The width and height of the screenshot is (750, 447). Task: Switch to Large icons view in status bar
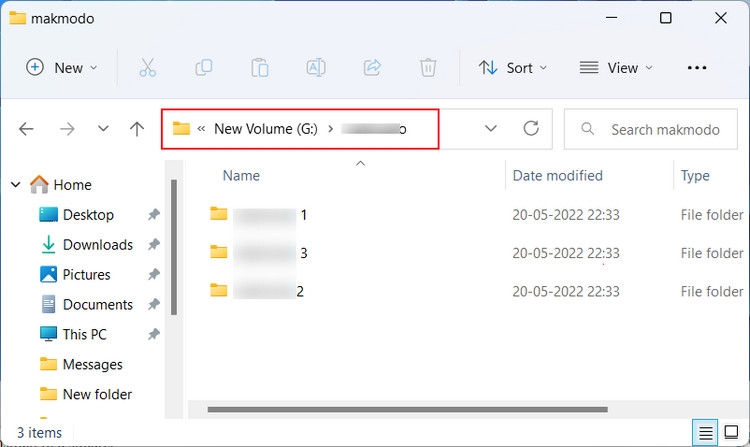coord(731,432)
